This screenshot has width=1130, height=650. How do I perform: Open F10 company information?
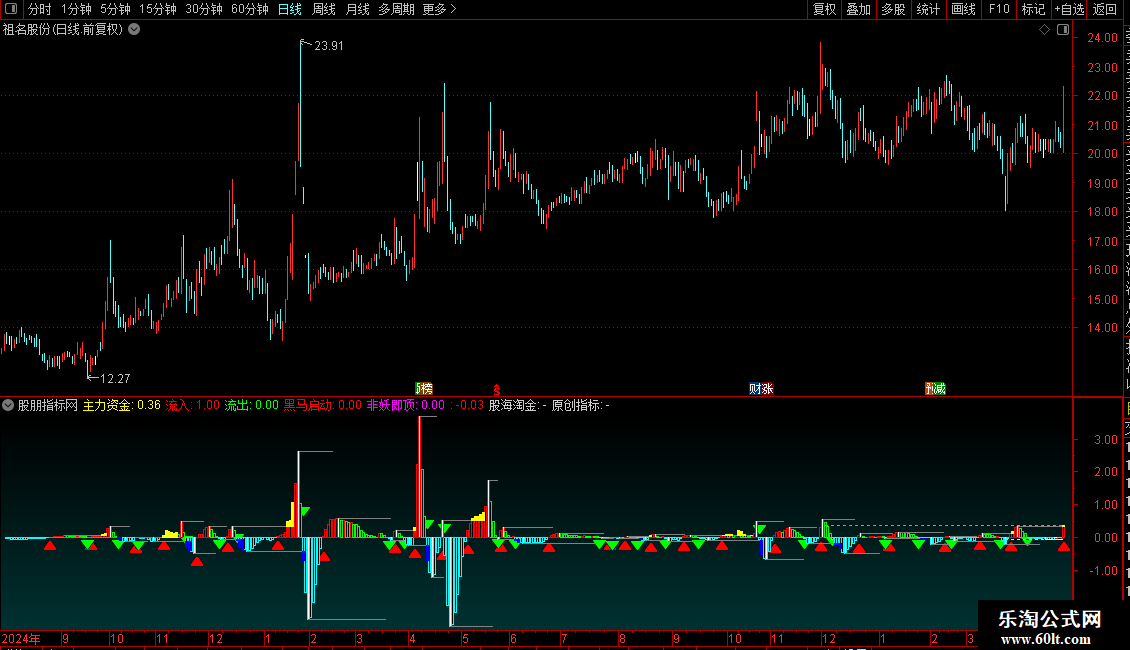click(998, 9)
